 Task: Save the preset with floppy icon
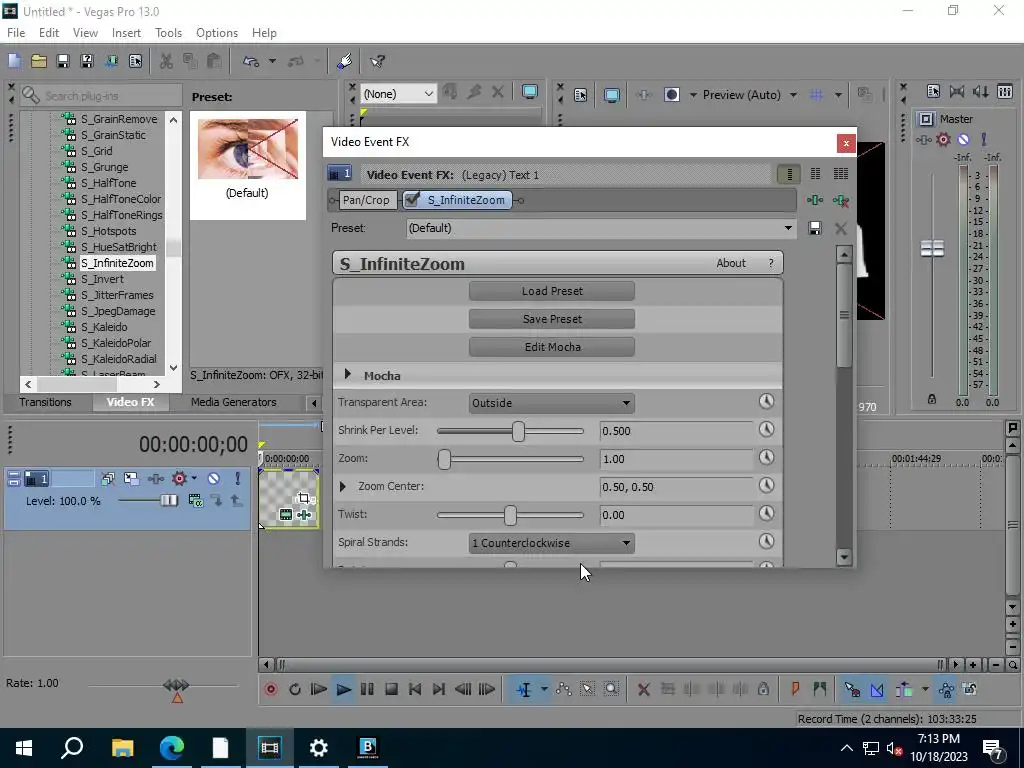[x=814, y=228]
